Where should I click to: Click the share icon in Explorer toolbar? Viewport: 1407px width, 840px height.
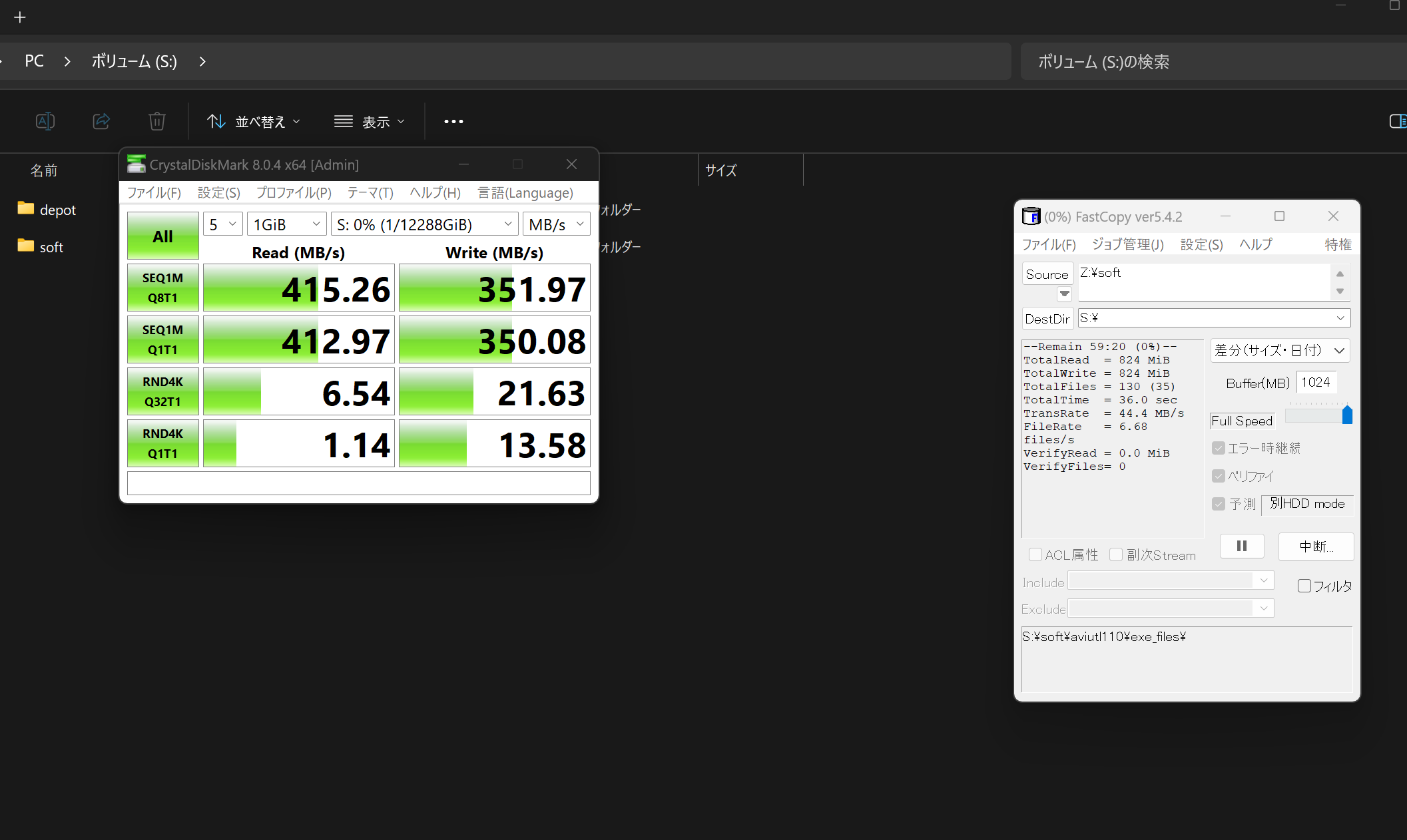[101, 121]
